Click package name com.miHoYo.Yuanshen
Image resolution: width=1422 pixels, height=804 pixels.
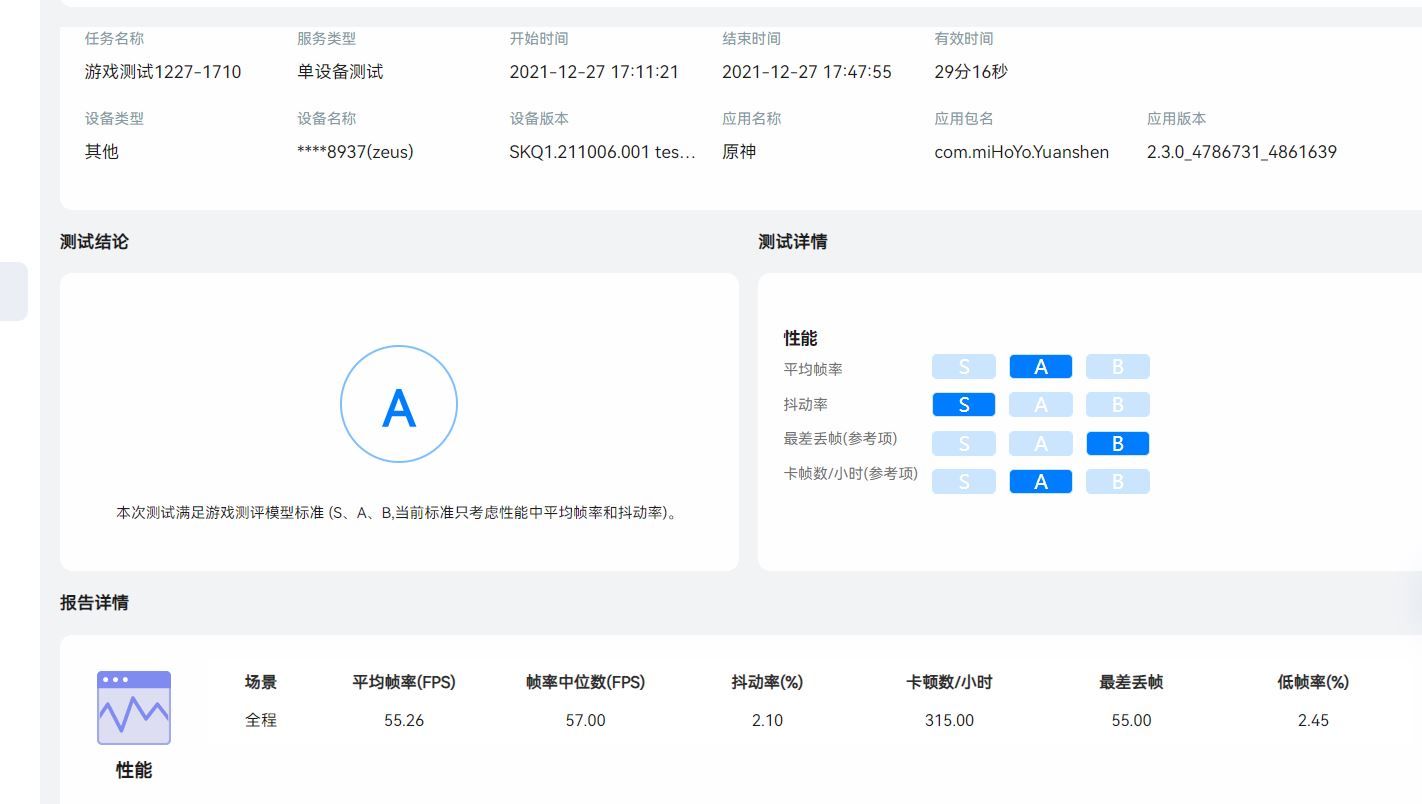pos(1022,152)
